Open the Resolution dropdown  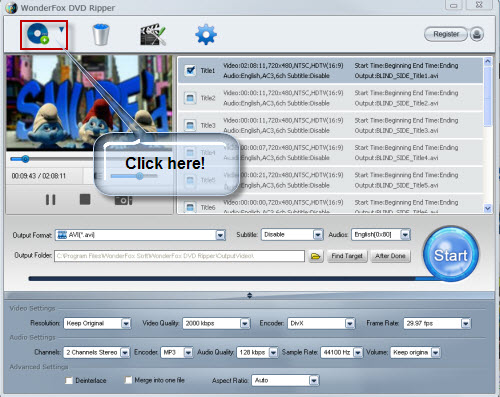126,323
